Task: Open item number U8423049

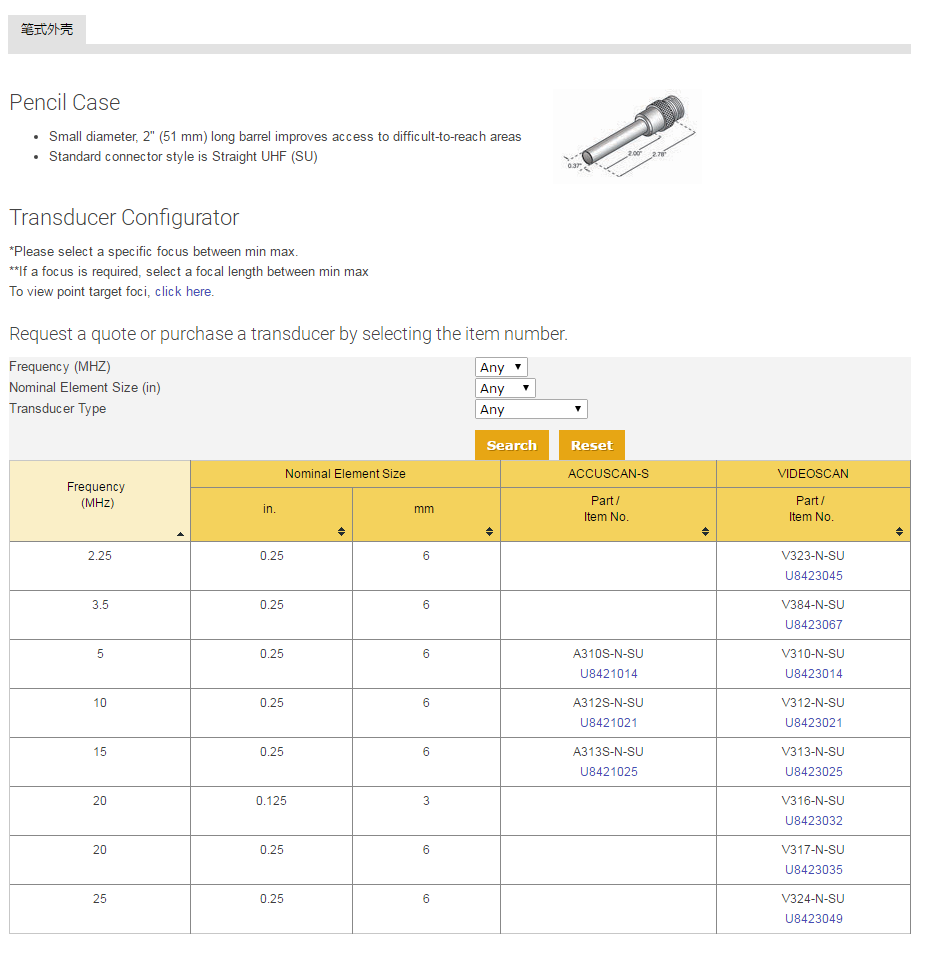Action: tap(813, 919)
